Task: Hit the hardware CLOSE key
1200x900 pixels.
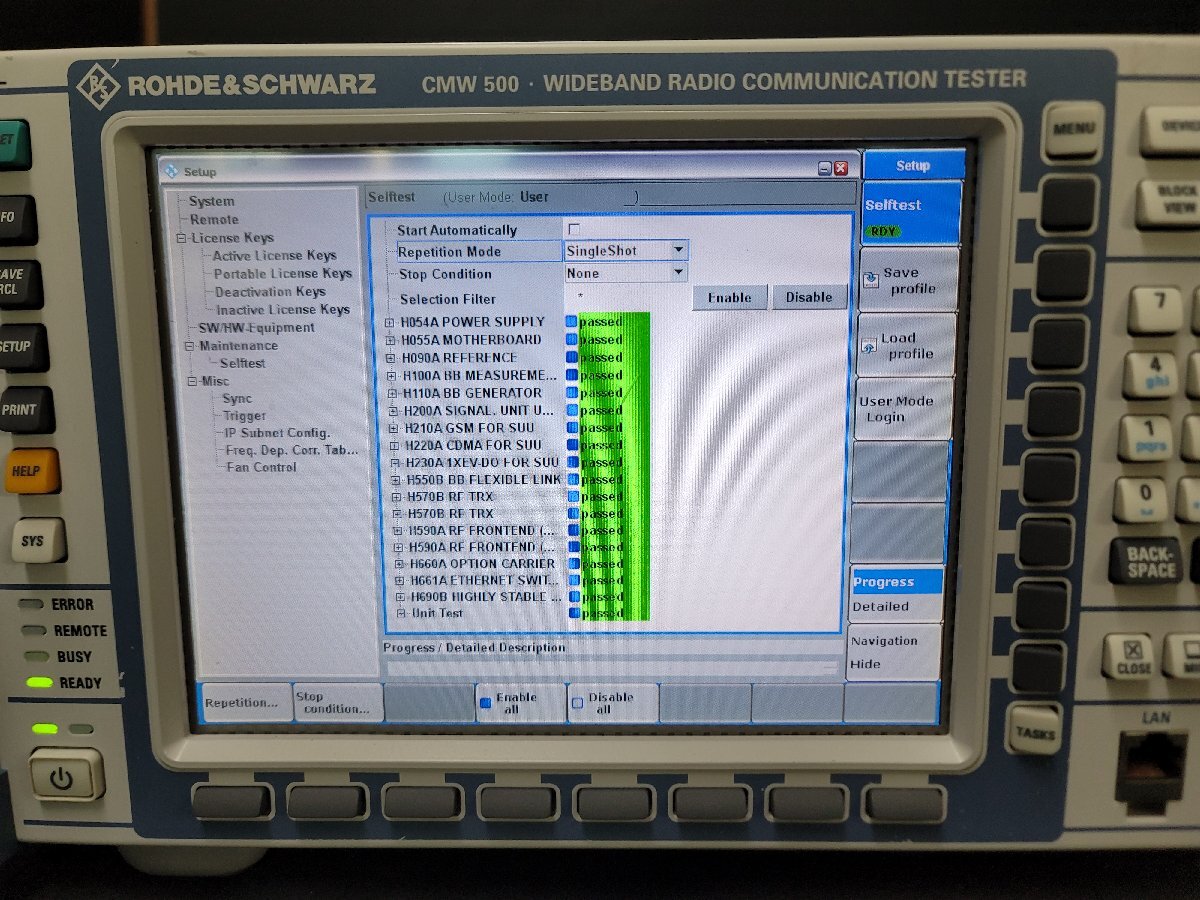Action: [1133, 657]
